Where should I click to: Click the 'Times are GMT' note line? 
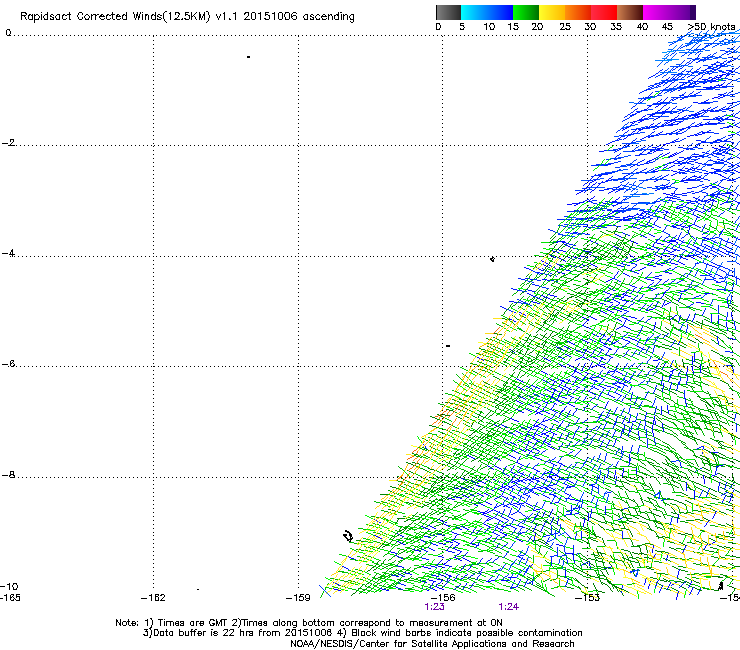point(309,623)
